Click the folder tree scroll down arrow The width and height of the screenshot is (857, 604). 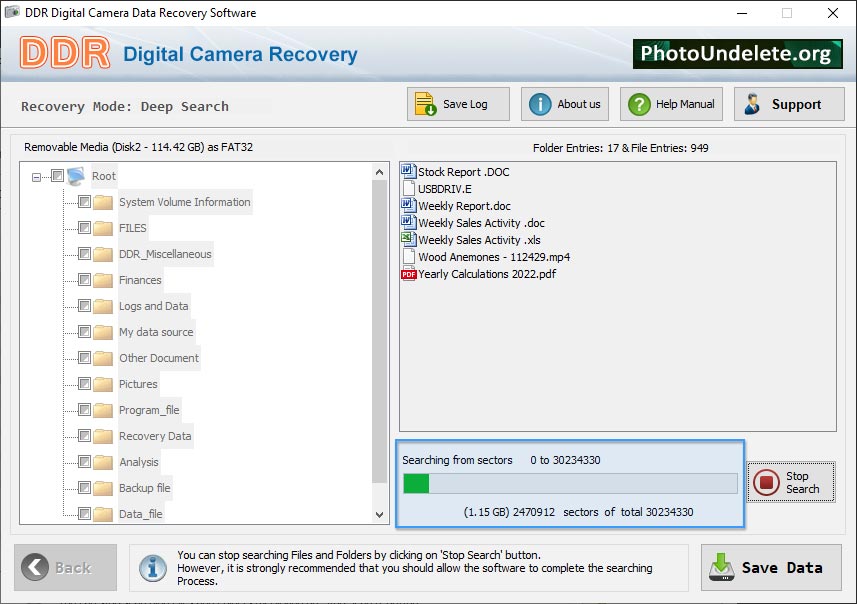pos(379,514)
